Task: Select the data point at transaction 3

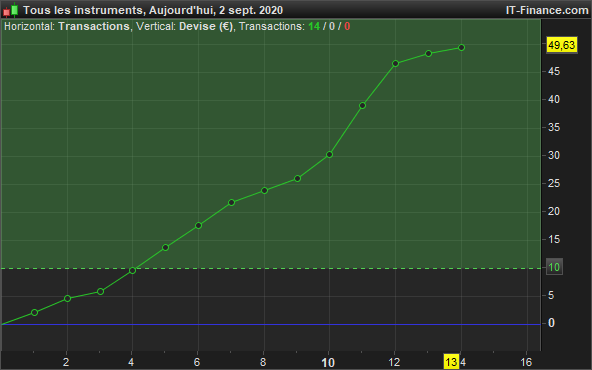Action: pyautogui.click(x=100, y=291)
